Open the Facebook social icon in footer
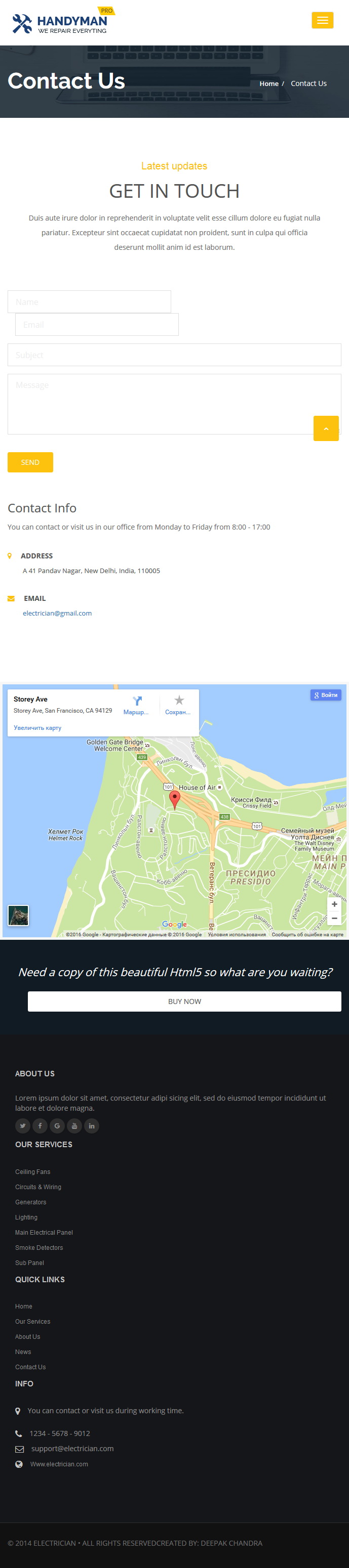 click(40, 1125)
